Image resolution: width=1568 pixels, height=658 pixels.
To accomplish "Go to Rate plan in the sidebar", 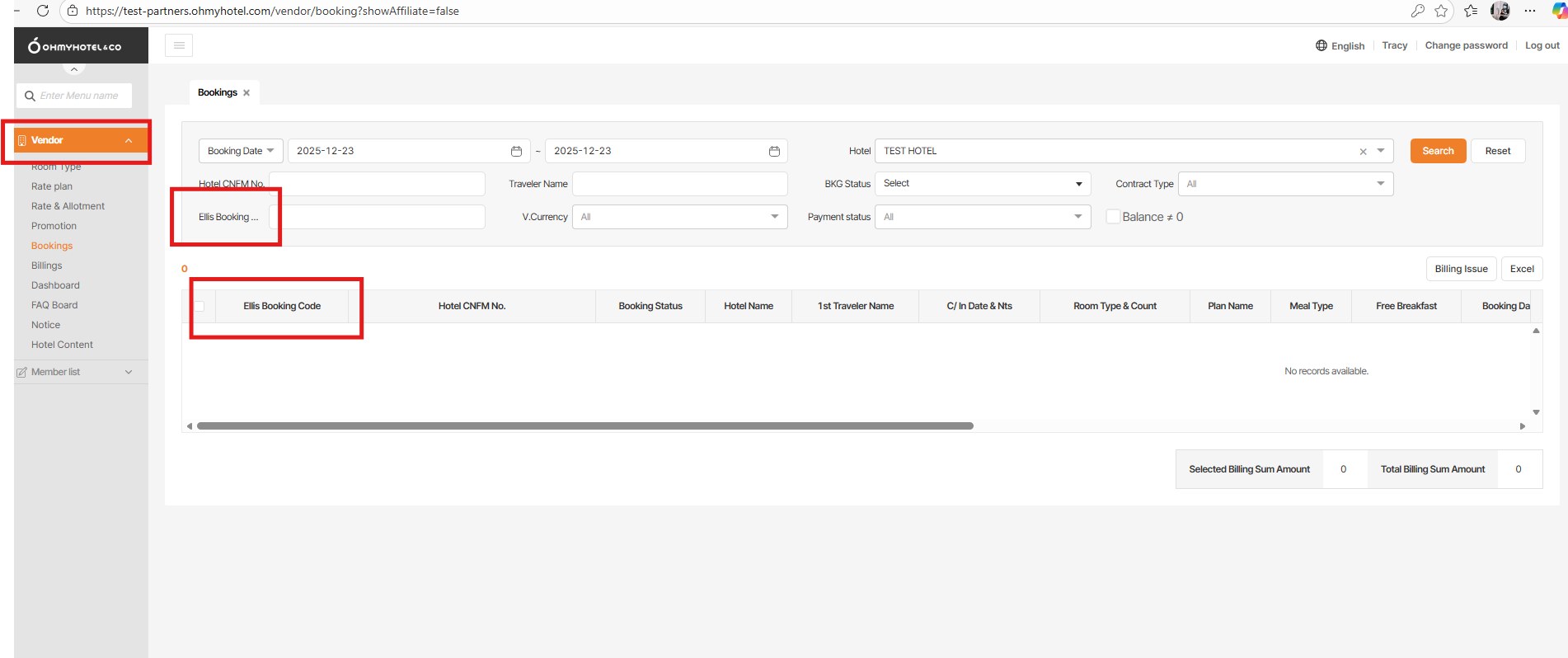I will [52, 186].
